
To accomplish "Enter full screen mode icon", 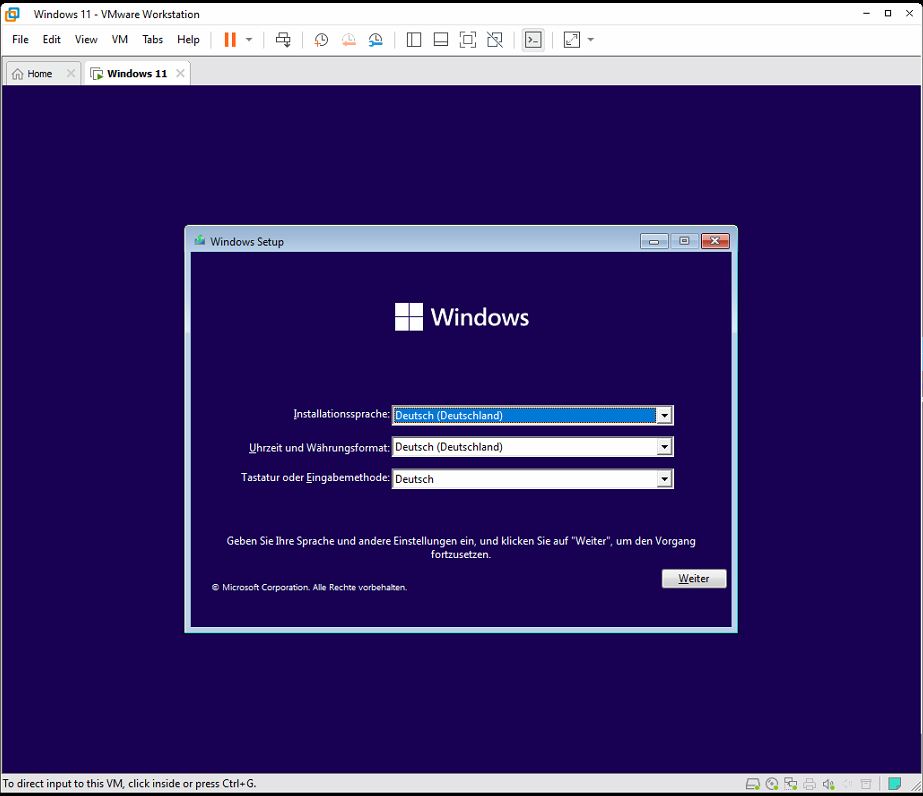I will pyautogui.click(x=467, y=40).
